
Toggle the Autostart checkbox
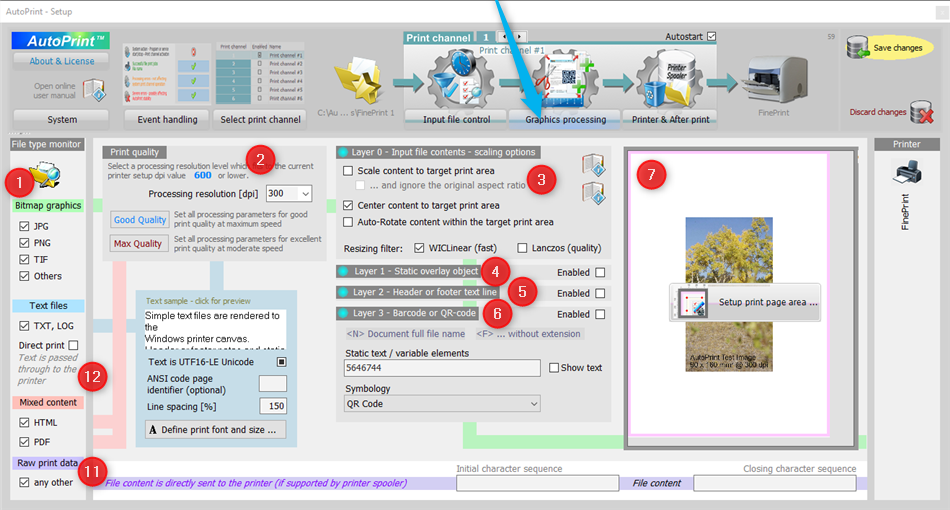[x=711, y=36]
